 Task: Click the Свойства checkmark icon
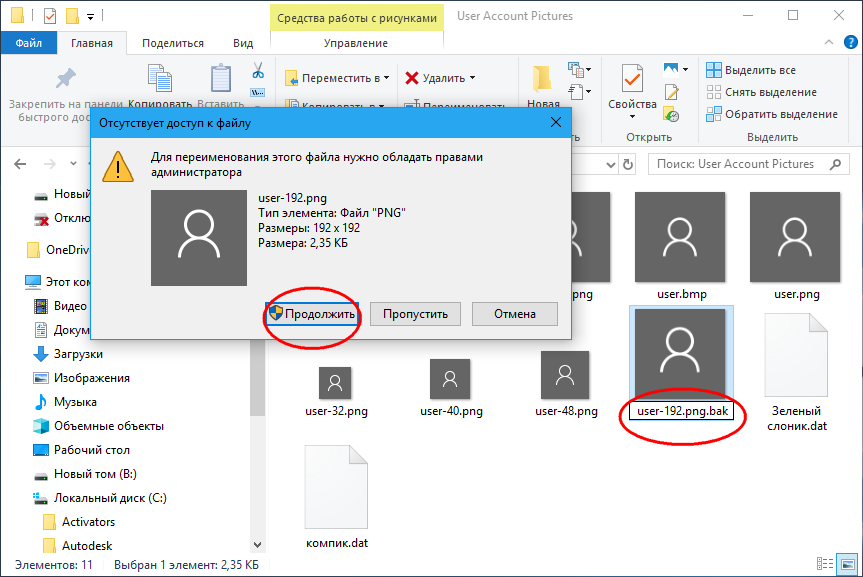[x=632, y=78]
